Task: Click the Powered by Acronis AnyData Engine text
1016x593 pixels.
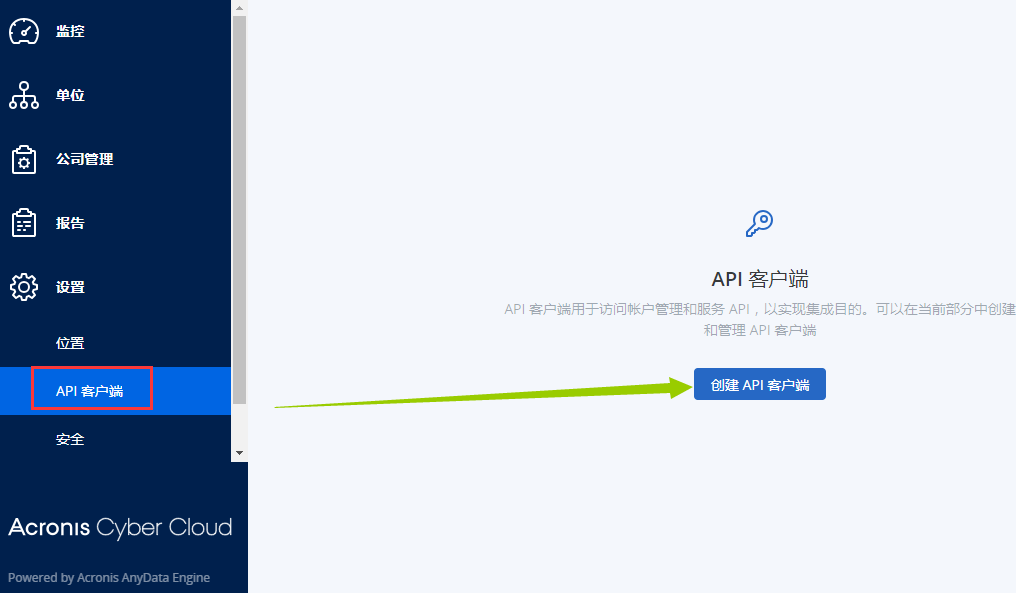Action: pos(109,577)
